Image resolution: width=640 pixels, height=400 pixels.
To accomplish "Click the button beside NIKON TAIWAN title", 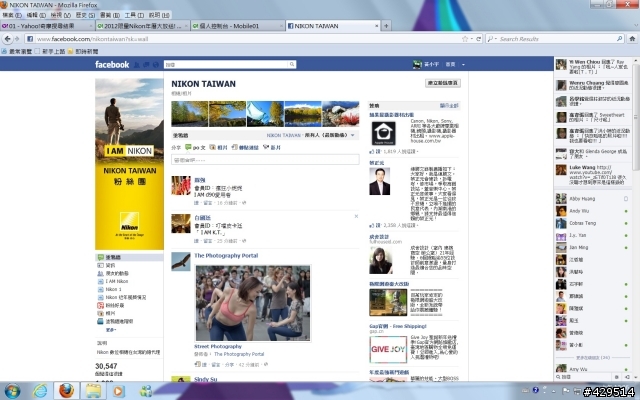I will click(443, 83).
